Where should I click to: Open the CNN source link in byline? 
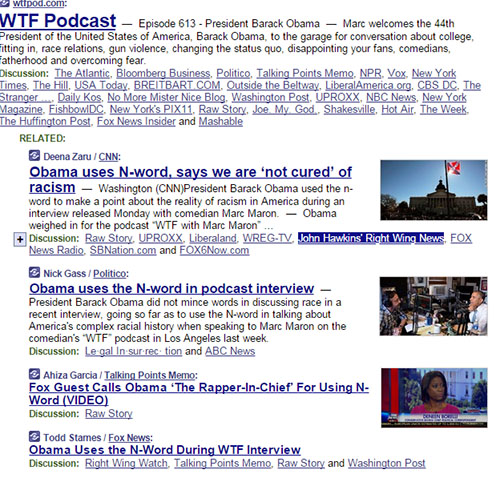click(x=108, y=157)
